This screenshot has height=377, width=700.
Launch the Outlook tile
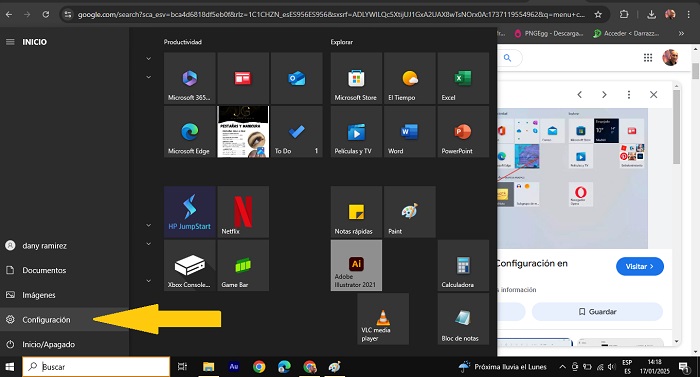pos(296,78)
